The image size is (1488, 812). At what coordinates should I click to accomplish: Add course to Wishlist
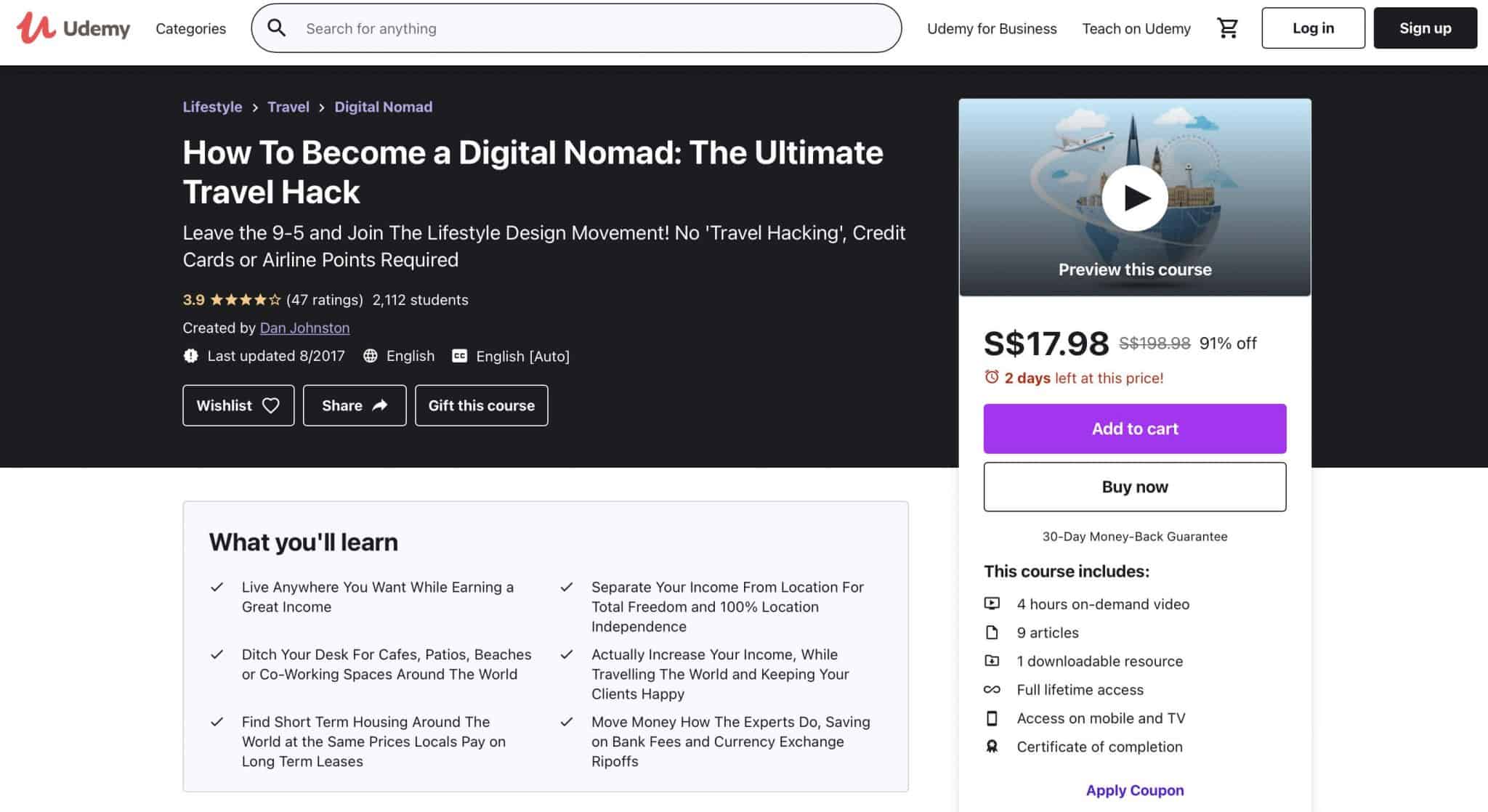[238, 405]
